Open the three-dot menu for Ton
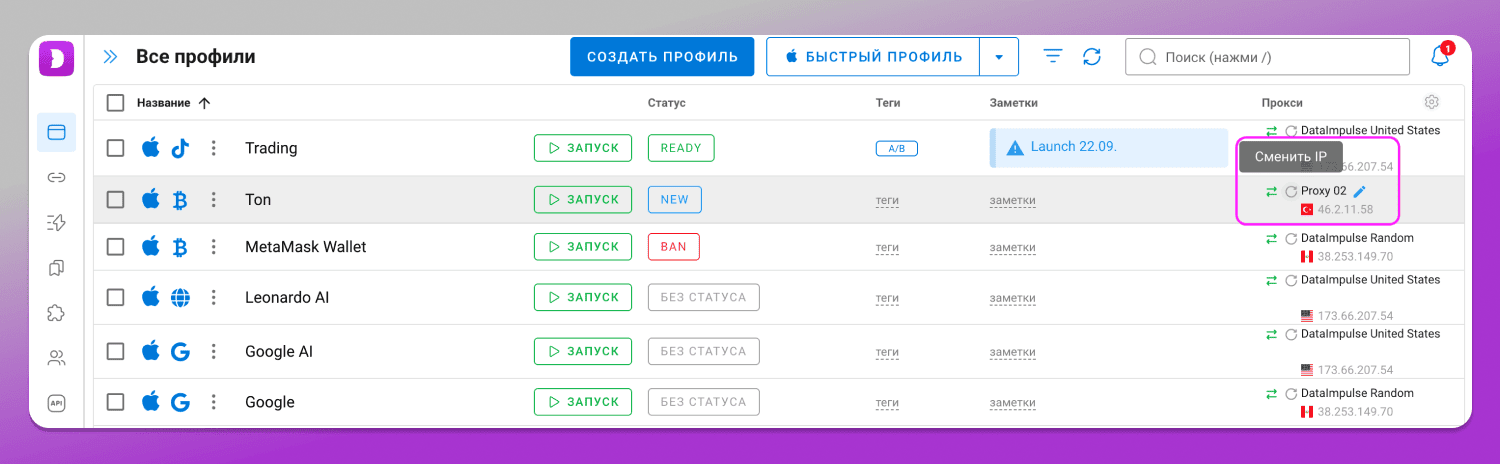 [x=213, y=200]
